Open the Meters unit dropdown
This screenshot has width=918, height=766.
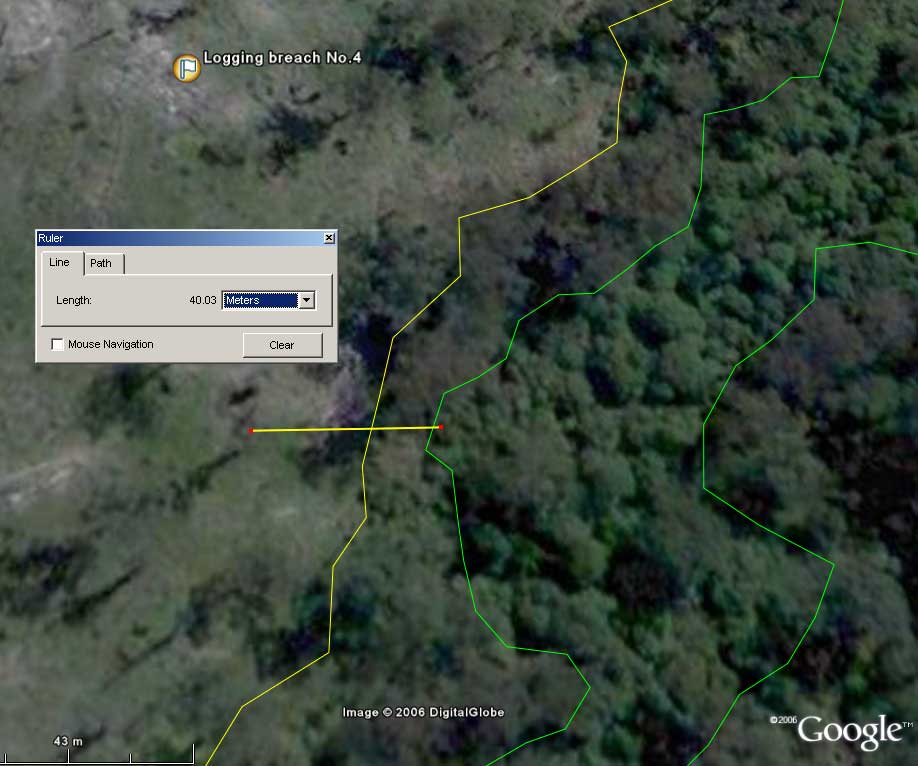pos(269,300)
